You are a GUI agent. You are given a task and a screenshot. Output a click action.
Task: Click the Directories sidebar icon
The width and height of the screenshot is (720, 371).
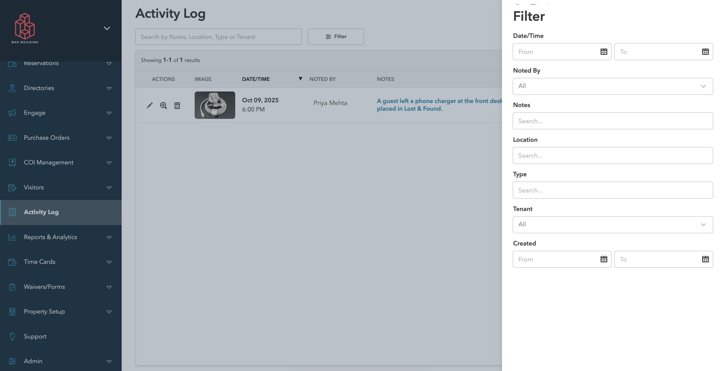click(12, 88)
